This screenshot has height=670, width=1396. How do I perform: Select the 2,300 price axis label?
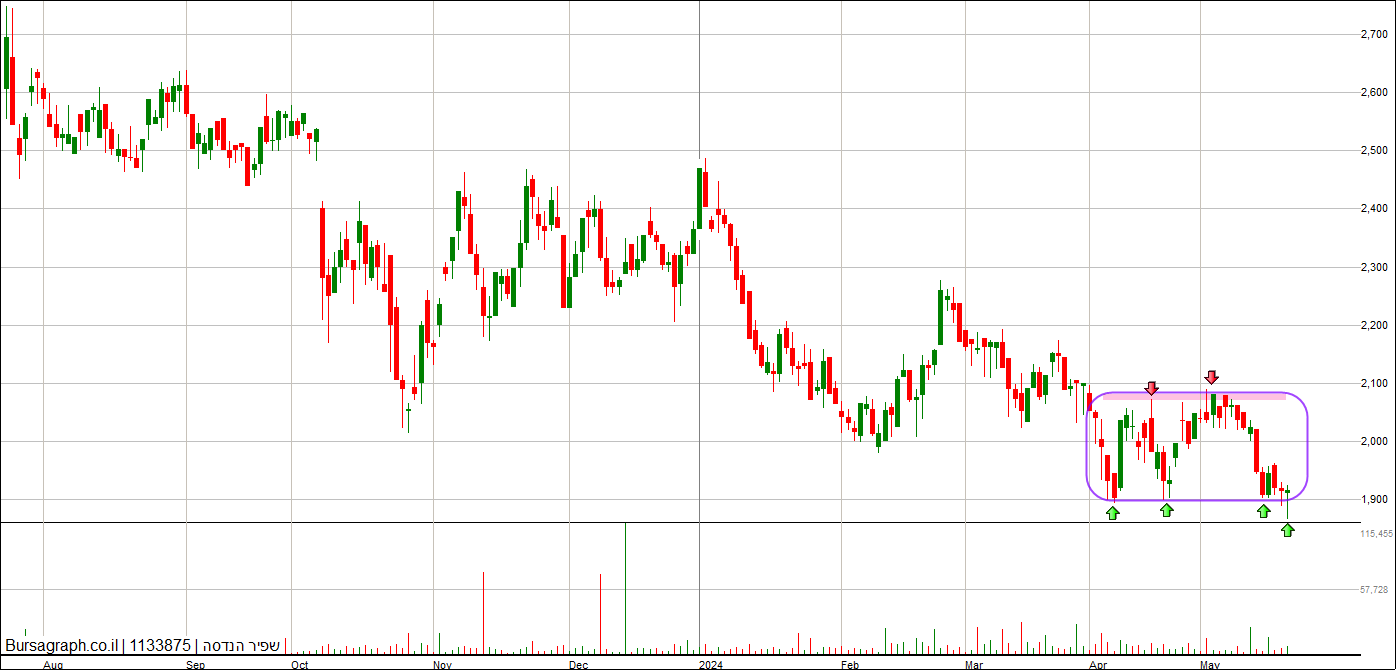(1374, 268)
